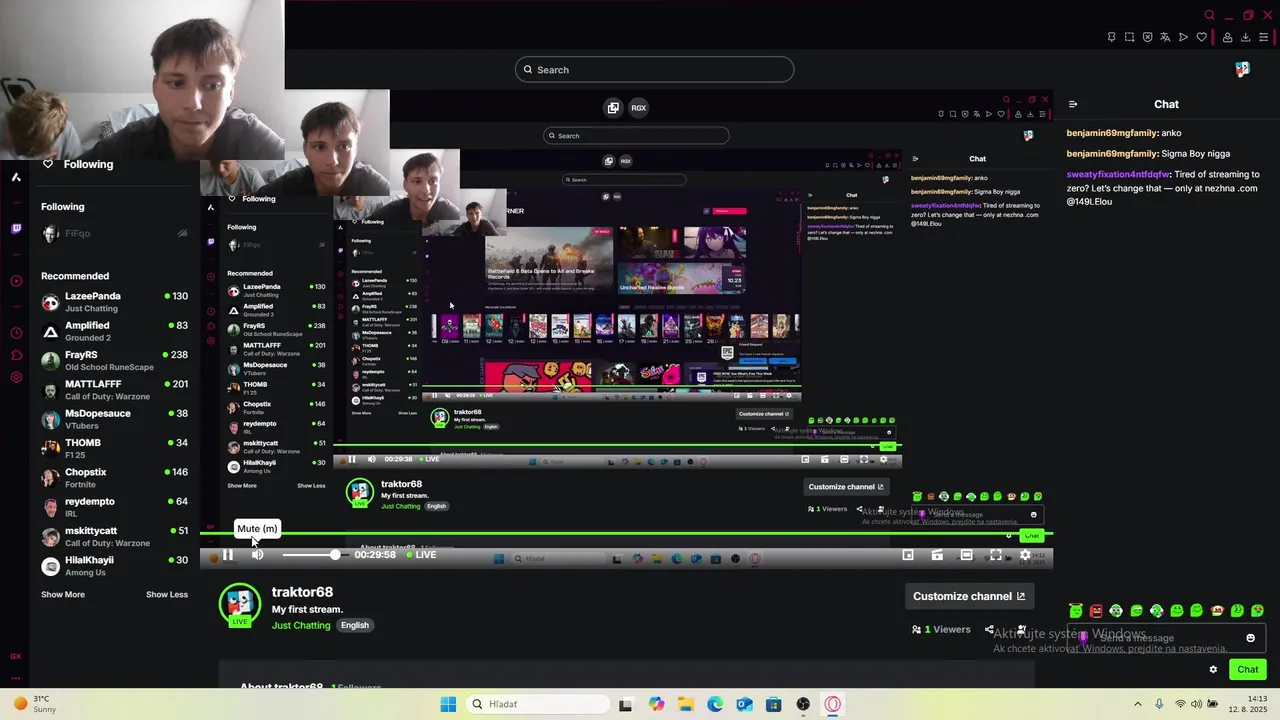Open File Explorer from taskbar
1280x720 pixels.
686,704
